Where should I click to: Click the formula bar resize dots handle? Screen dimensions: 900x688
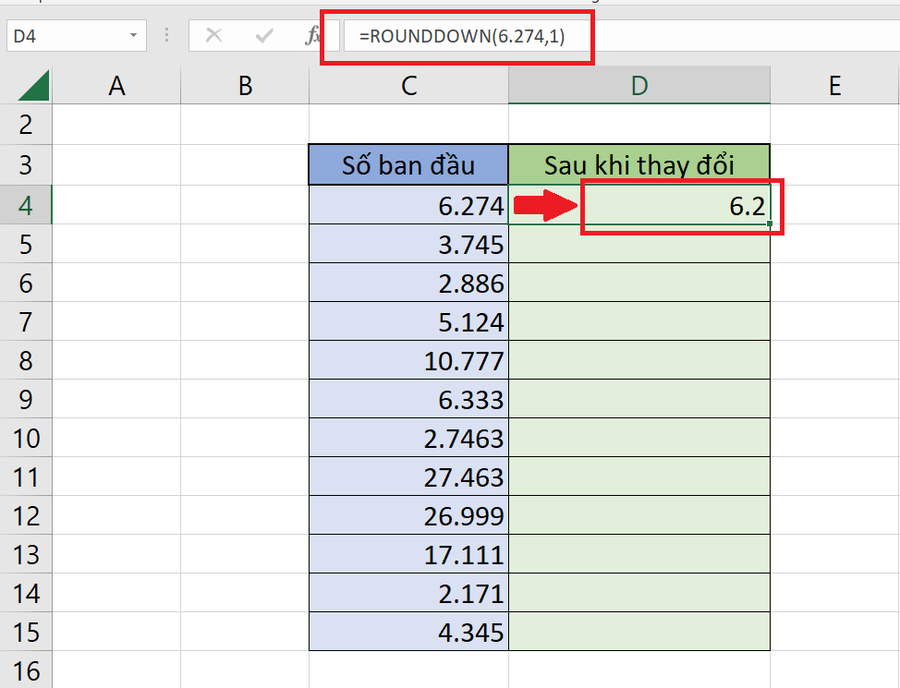point(166,36)
